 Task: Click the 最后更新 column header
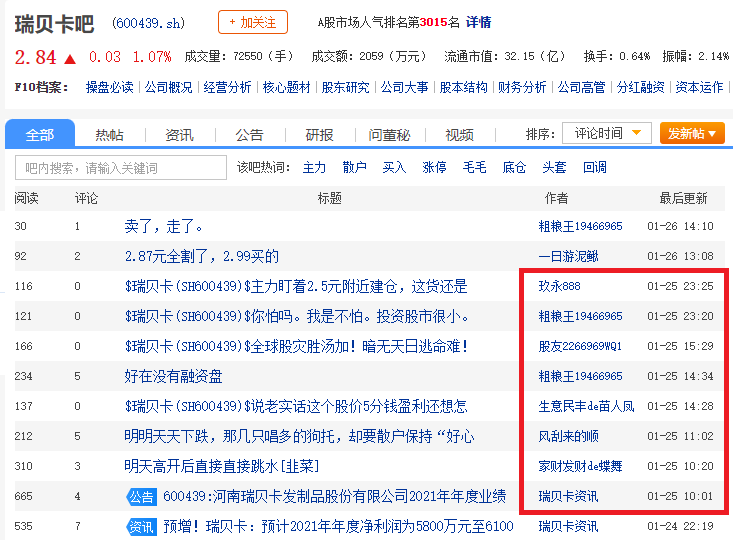pyautogui.click(x=683, y=198)
